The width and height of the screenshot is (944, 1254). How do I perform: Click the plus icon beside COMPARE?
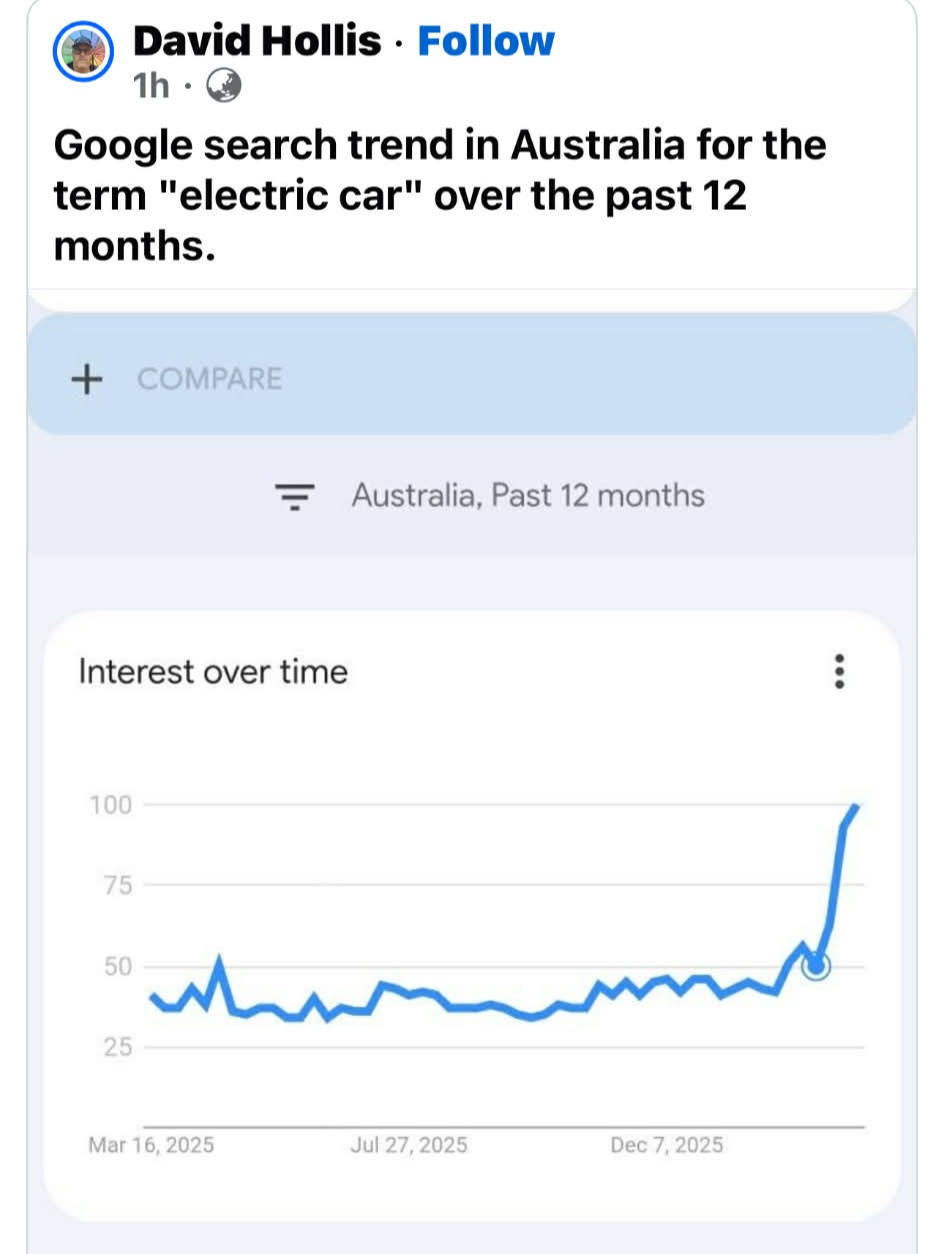coord(88,379)
